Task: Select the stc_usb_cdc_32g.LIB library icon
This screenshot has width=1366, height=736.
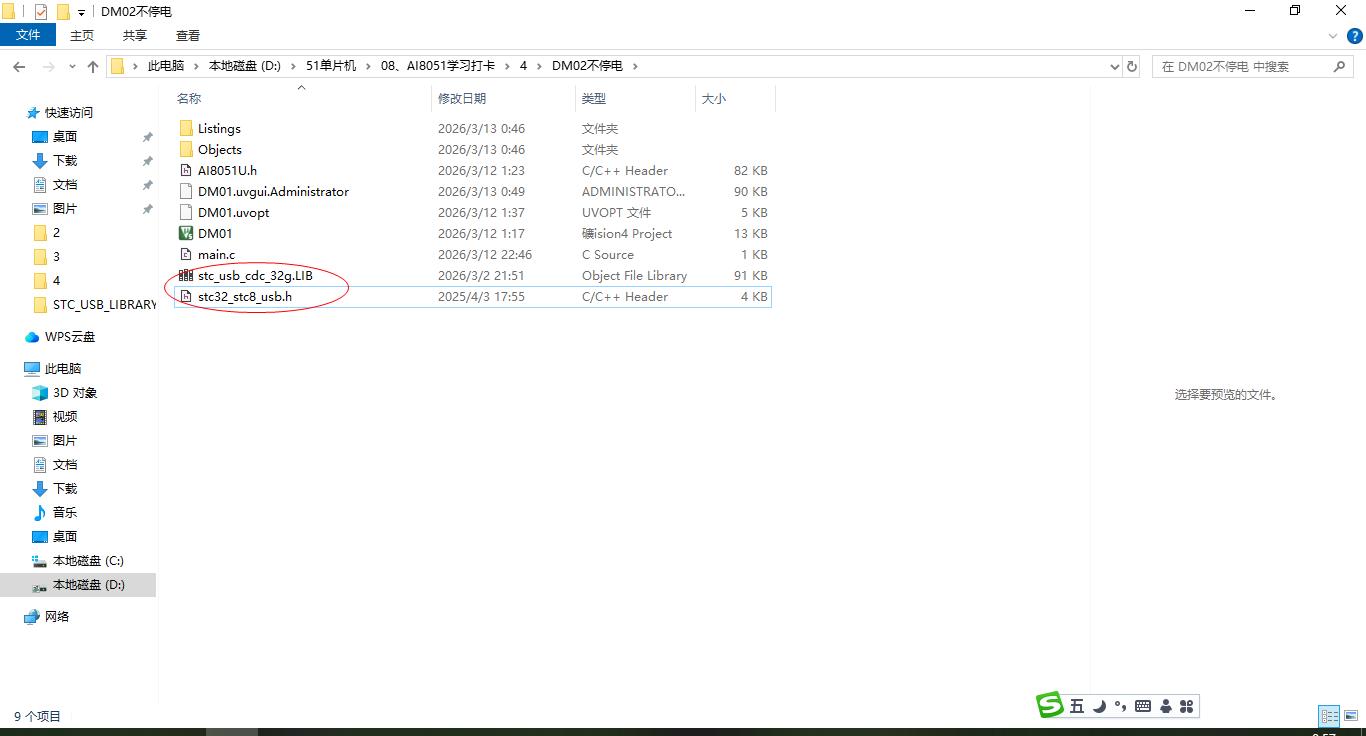Action: [x=186, y=275]
